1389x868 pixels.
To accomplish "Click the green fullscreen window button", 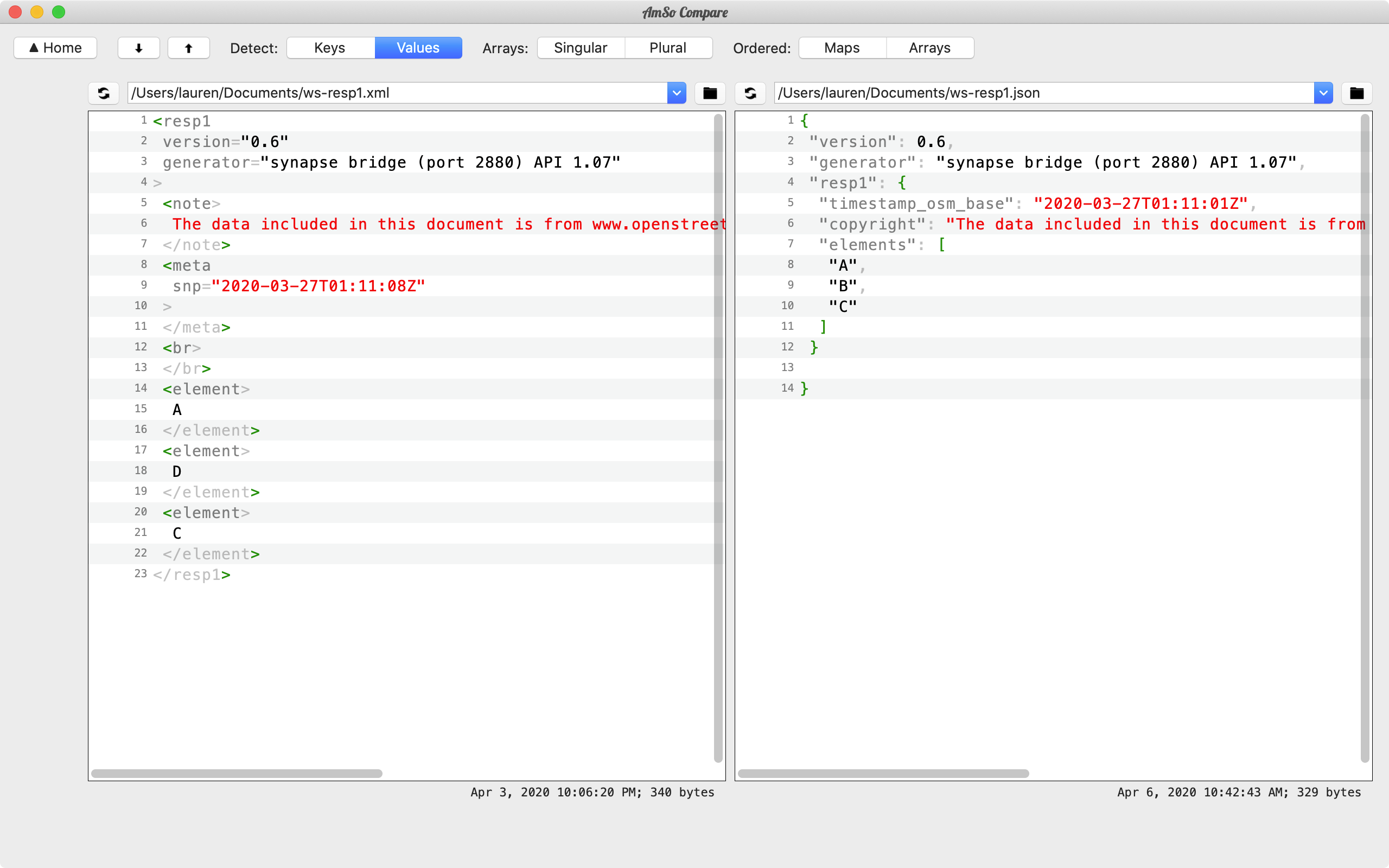I will click(59, 12).
